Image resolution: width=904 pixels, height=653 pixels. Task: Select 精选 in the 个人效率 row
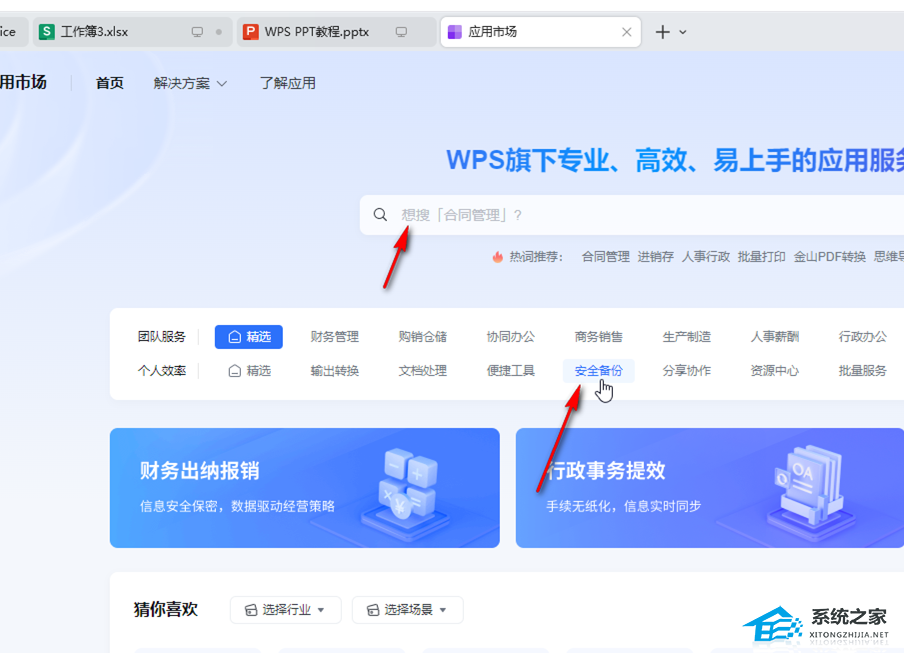tap(250, 371)
